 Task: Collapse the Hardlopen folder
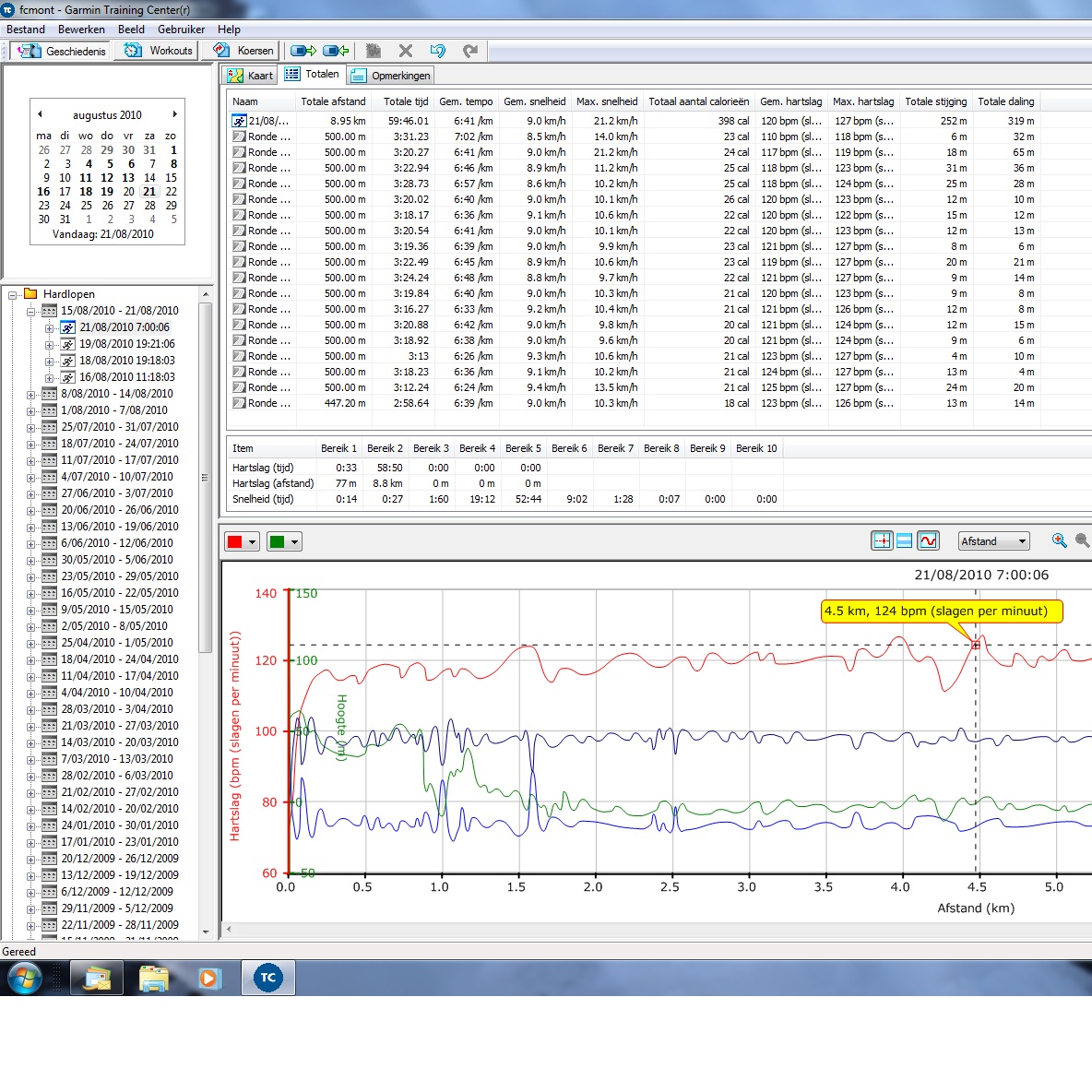13,294
